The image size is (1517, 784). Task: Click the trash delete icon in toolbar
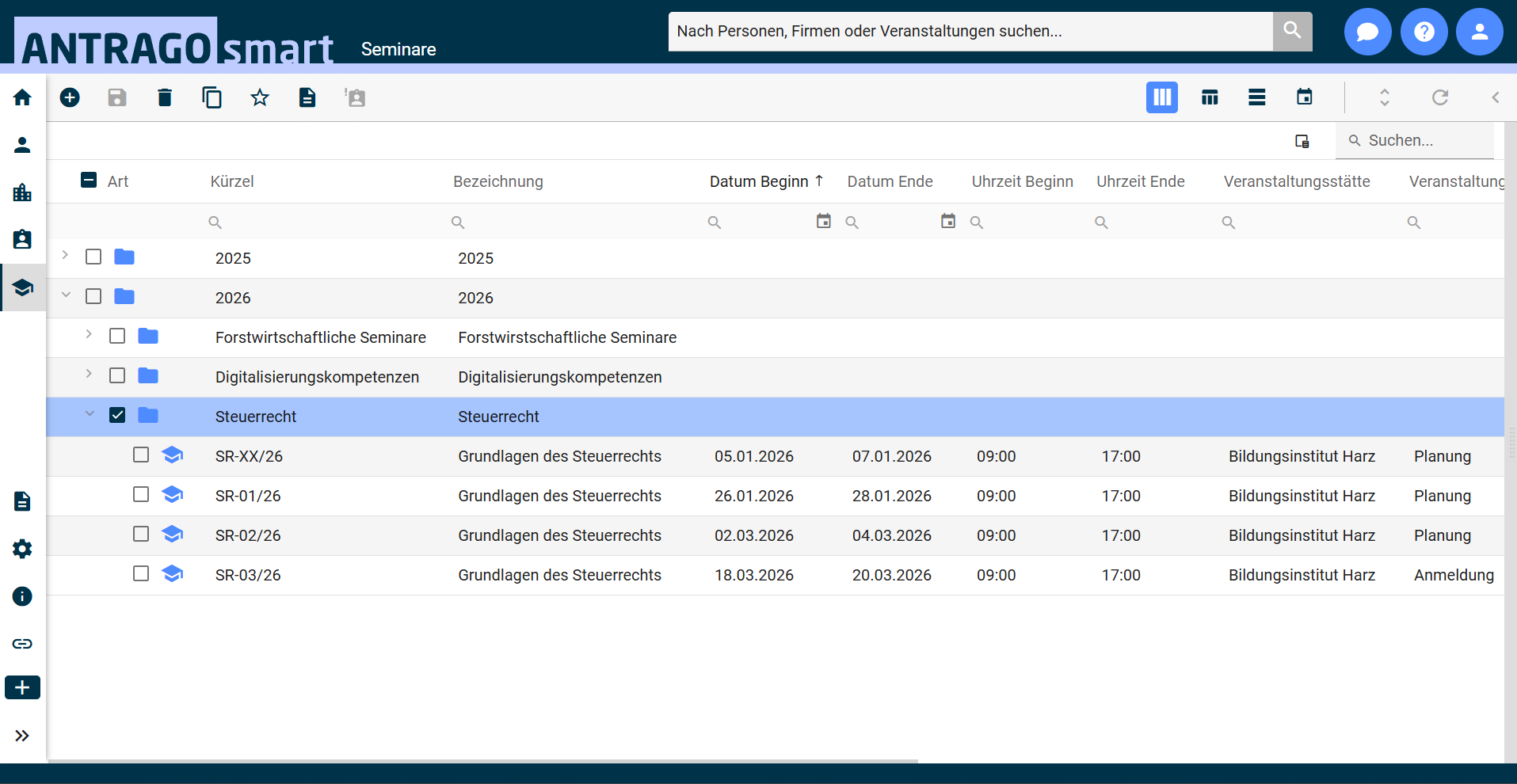pos(165,97)
